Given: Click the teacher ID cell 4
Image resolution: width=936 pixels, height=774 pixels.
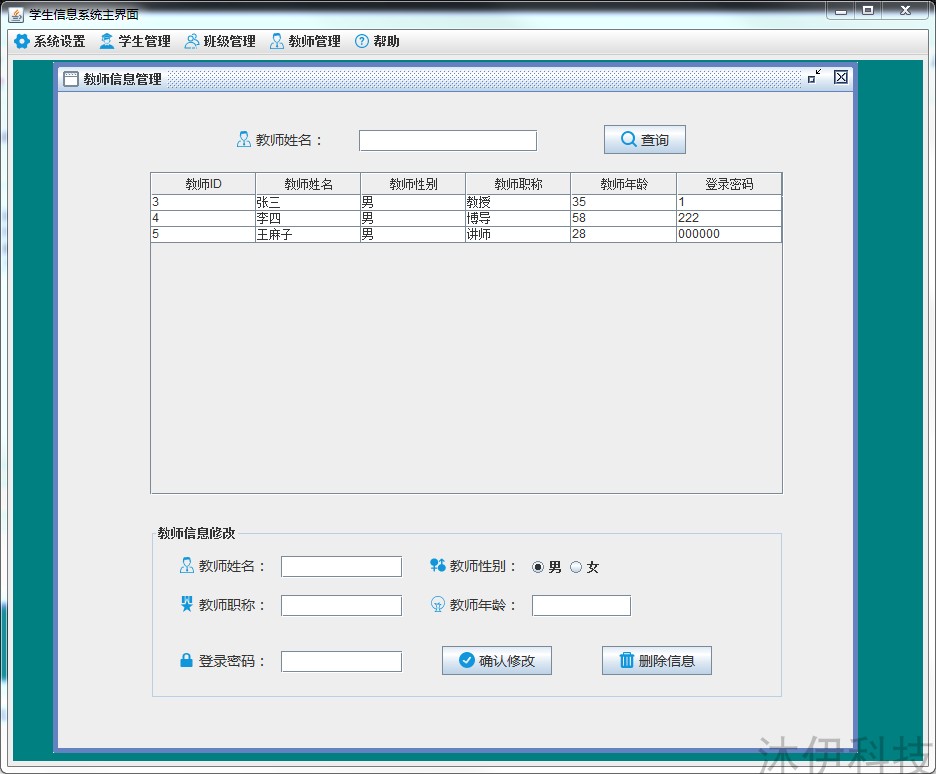Looking at the screenshot, I should 203,218.
